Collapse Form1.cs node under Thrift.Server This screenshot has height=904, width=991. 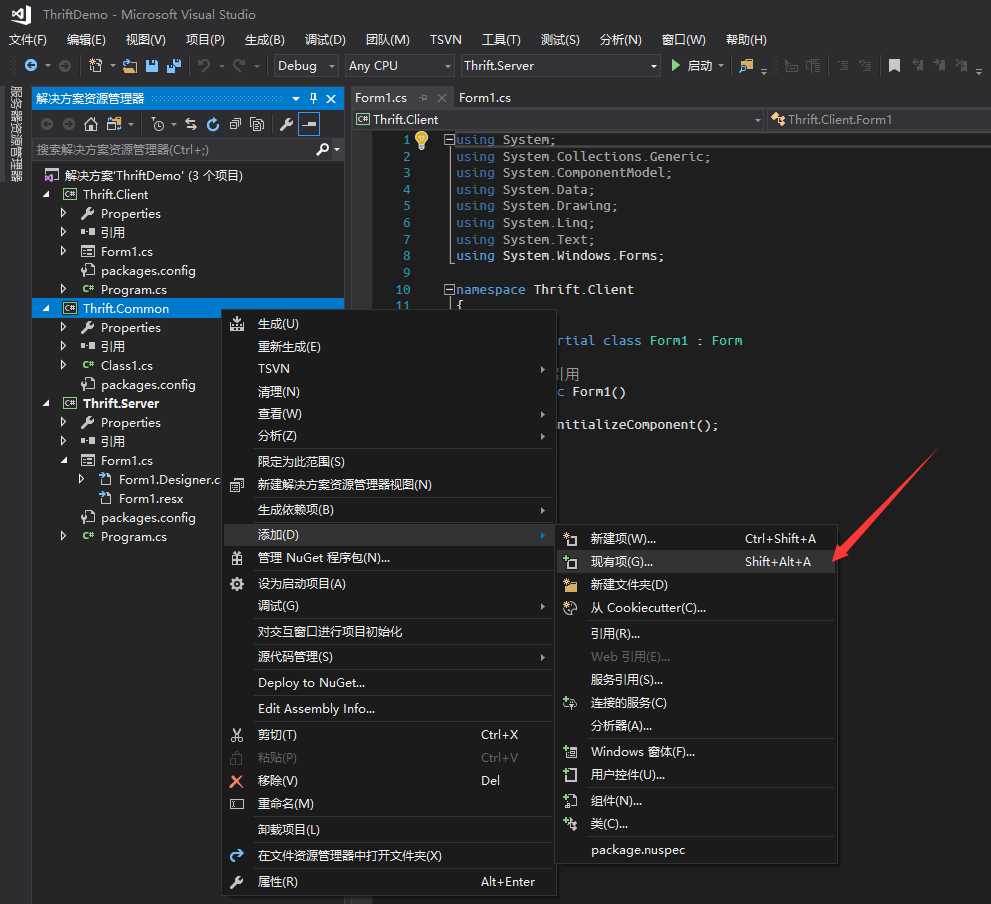point(64,460)
